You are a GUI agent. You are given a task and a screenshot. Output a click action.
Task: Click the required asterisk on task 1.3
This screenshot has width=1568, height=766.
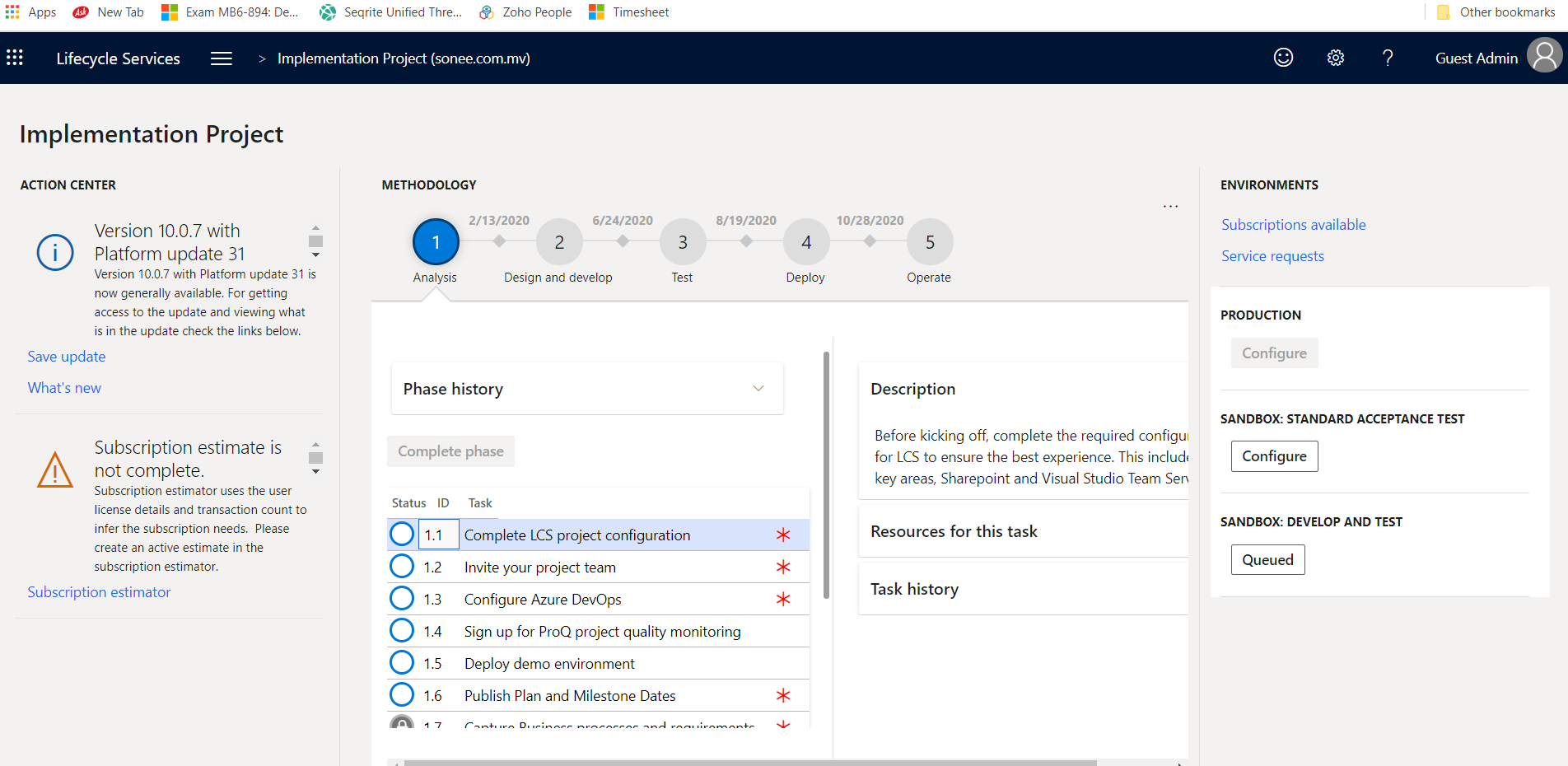pyautogui.click(x=783, y=599)
